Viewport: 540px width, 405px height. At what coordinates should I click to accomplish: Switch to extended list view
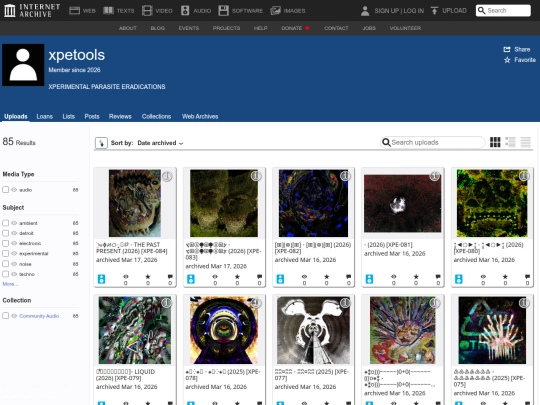[510, 142]
